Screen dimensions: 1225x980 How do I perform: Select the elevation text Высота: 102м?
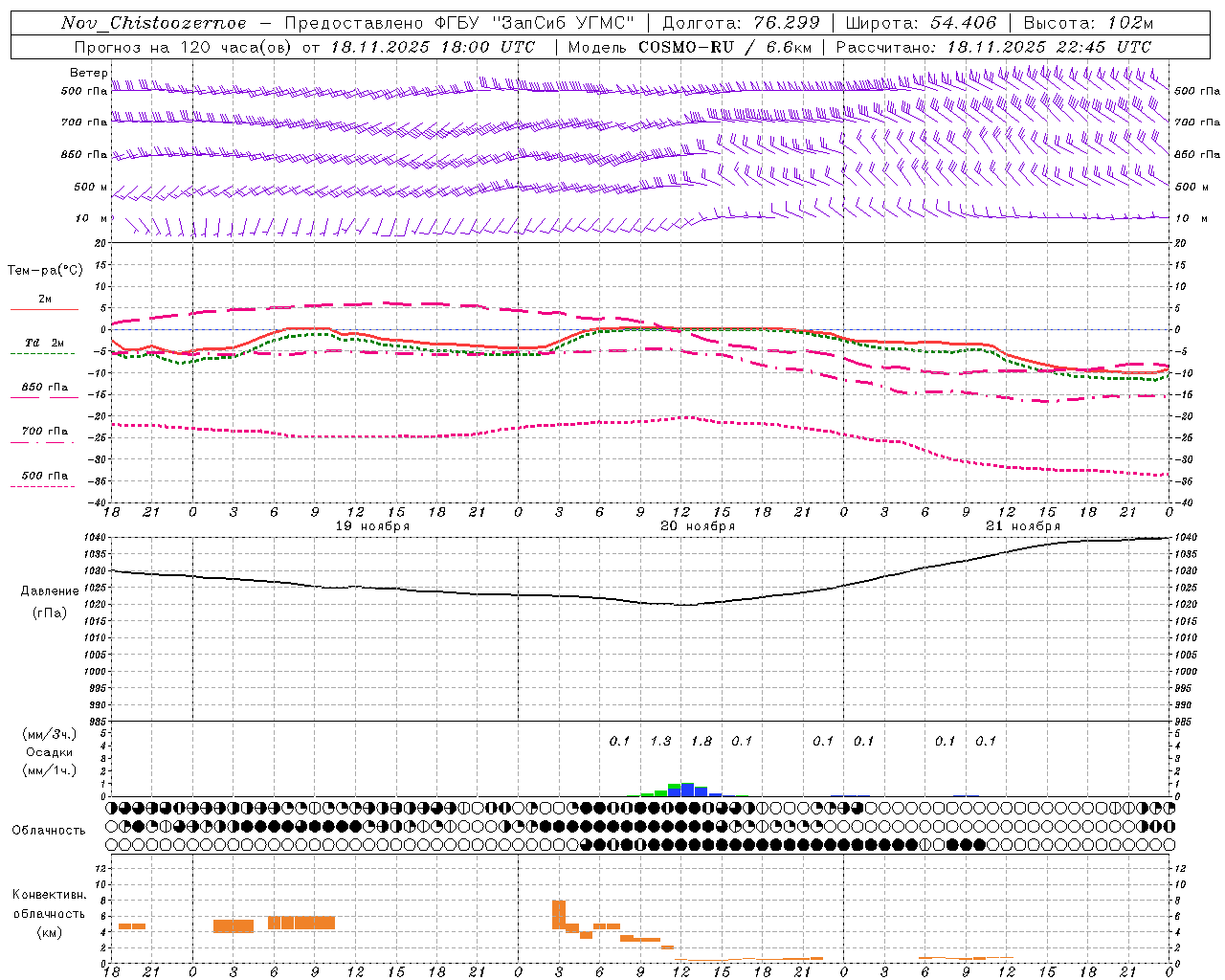pyautogui.click(x=1088, y=23)
